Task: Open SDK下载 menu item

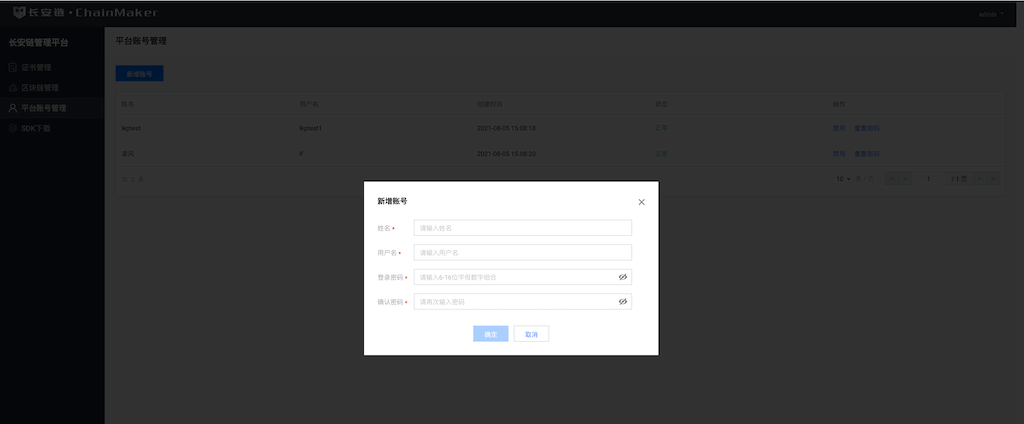Action: [36, 128]
